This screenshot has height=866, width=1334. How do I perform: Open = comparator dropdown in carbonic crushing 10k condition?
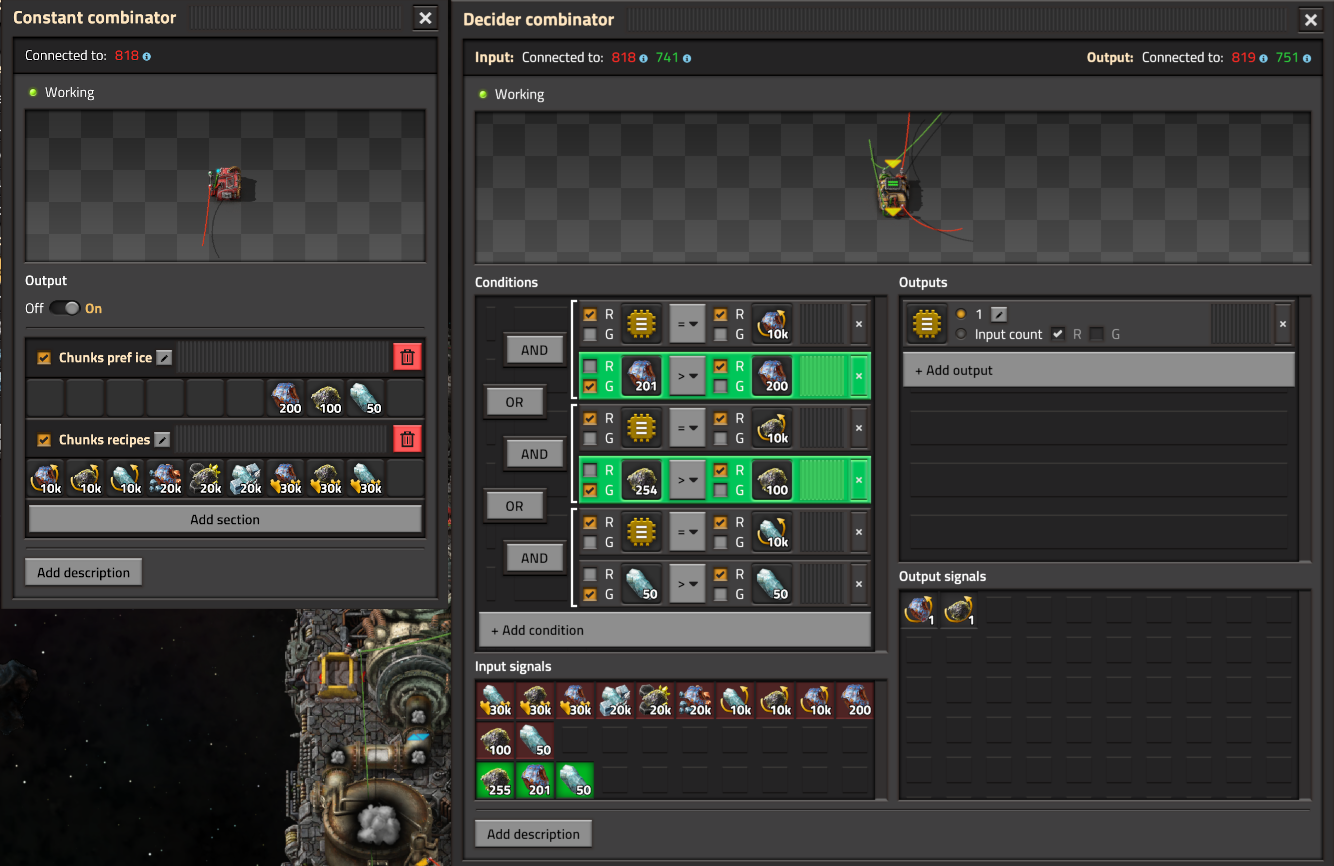pyautogui.click(x=688, y=428)
